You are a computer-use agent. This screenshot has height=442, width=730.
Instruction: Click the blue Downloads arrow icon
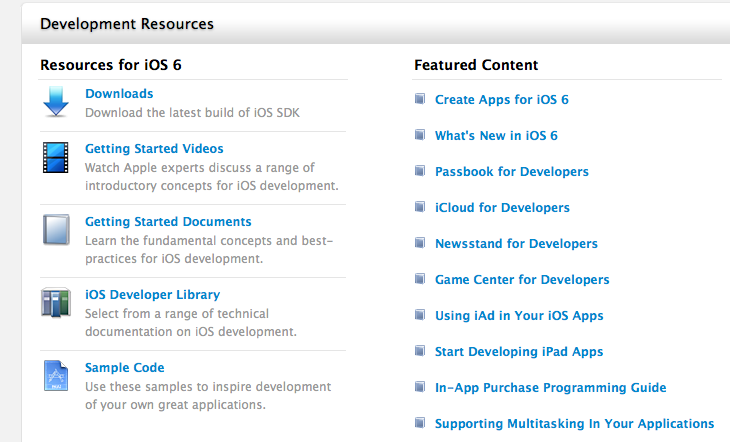click(x=56, y=102)
